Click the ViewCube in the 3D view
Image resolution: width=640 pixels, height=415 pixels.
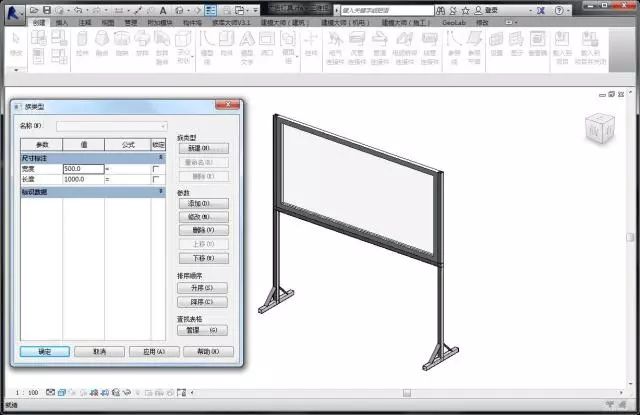[600, 129]
